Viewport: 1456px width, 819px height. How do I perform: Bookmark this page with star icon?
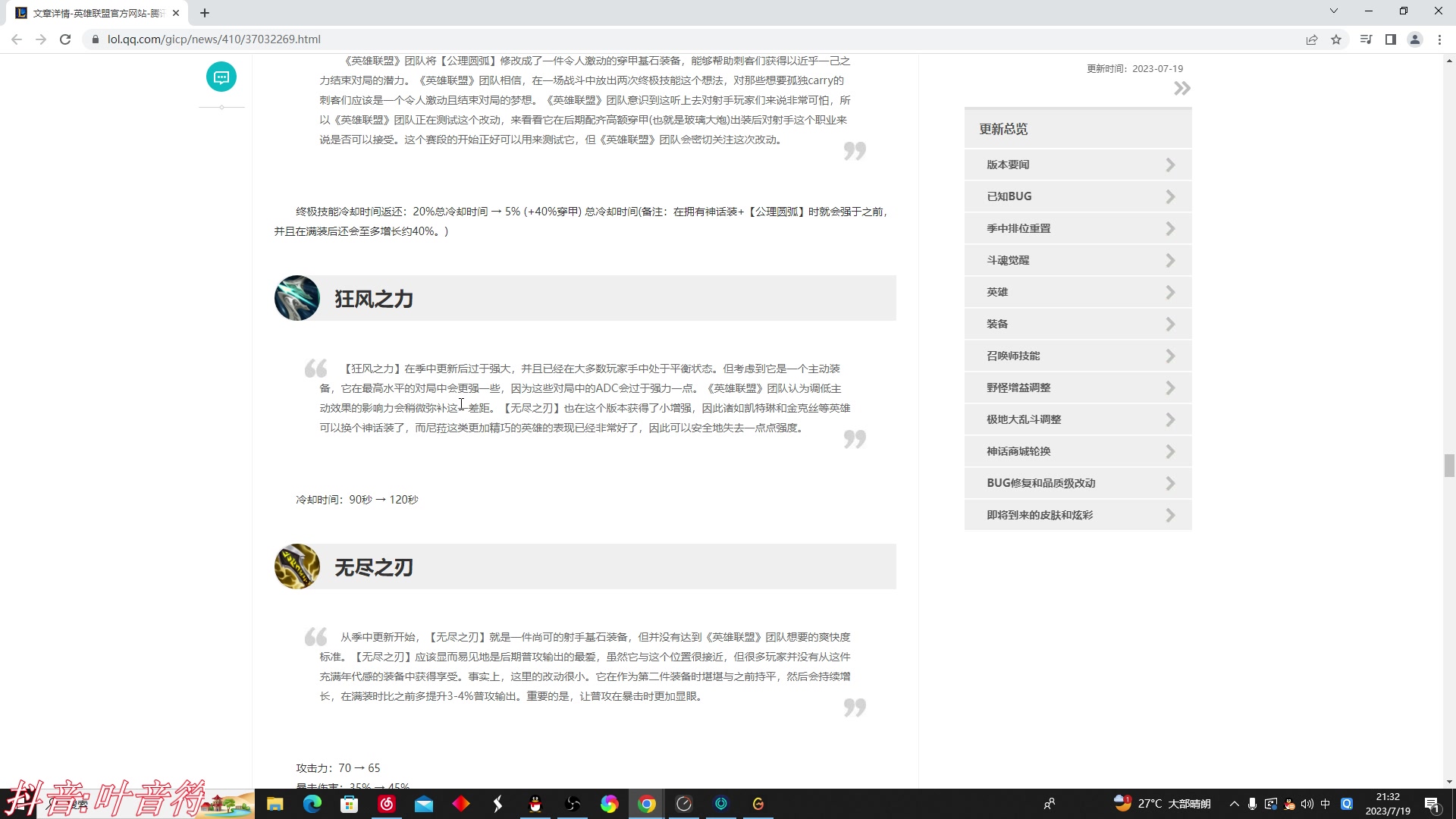[1336, 39]
